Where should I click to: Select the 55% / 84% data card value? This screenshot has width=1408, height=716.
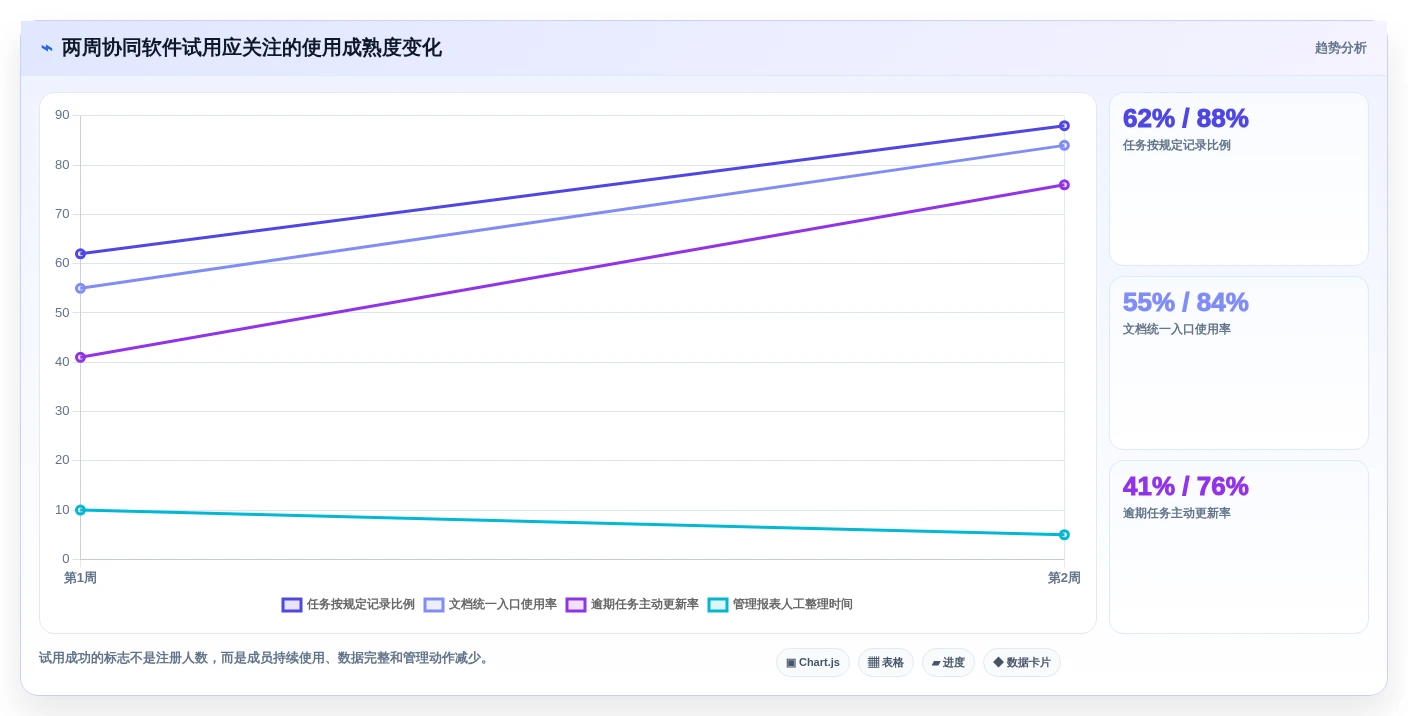point(1185,302)
